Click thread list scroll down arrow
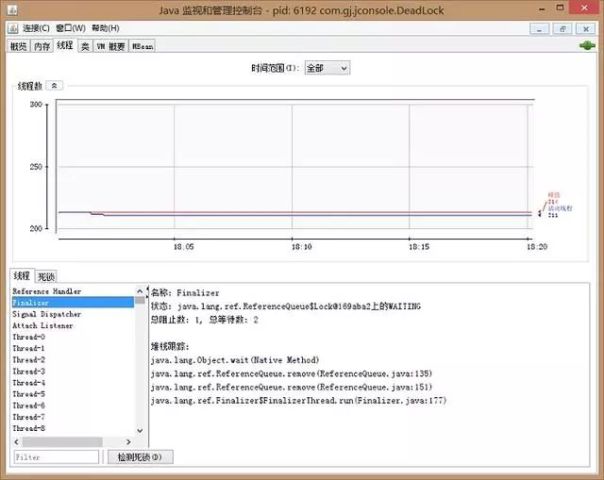Screen dimensions: 604x480 (x=140, y=430)
